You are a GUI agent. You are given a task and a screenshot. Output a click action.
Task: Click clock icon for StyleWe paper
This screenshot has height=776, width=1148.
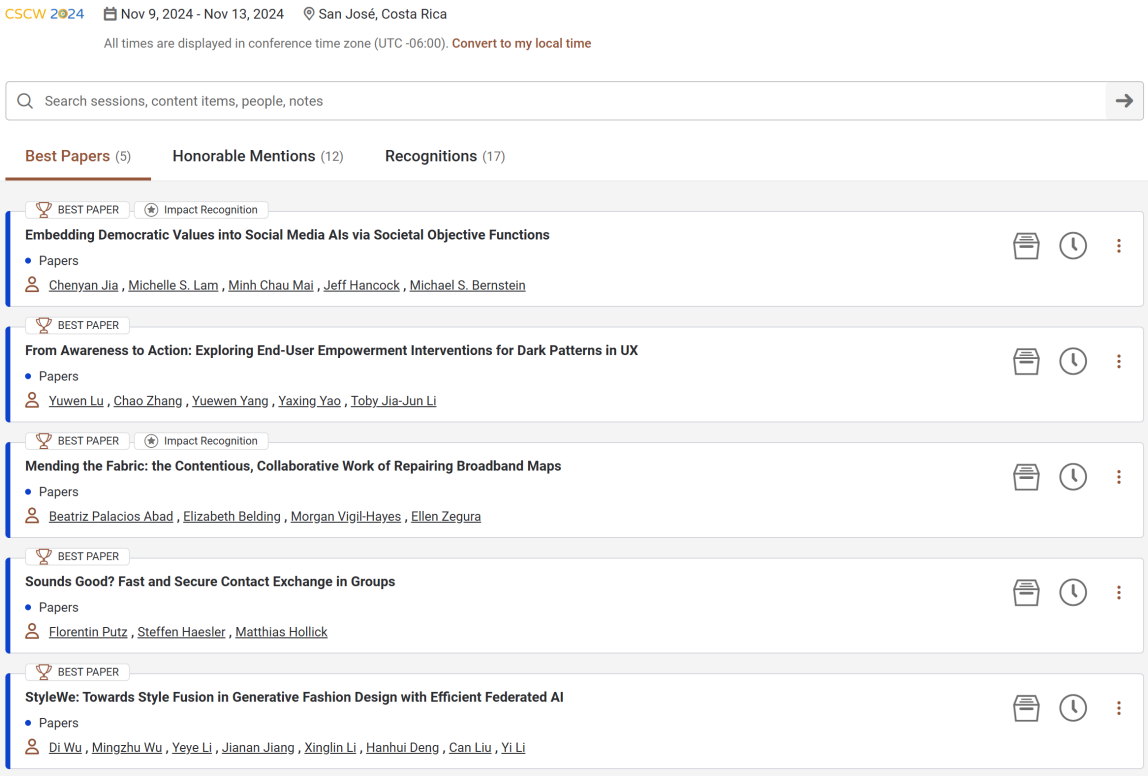(1073, 709)
